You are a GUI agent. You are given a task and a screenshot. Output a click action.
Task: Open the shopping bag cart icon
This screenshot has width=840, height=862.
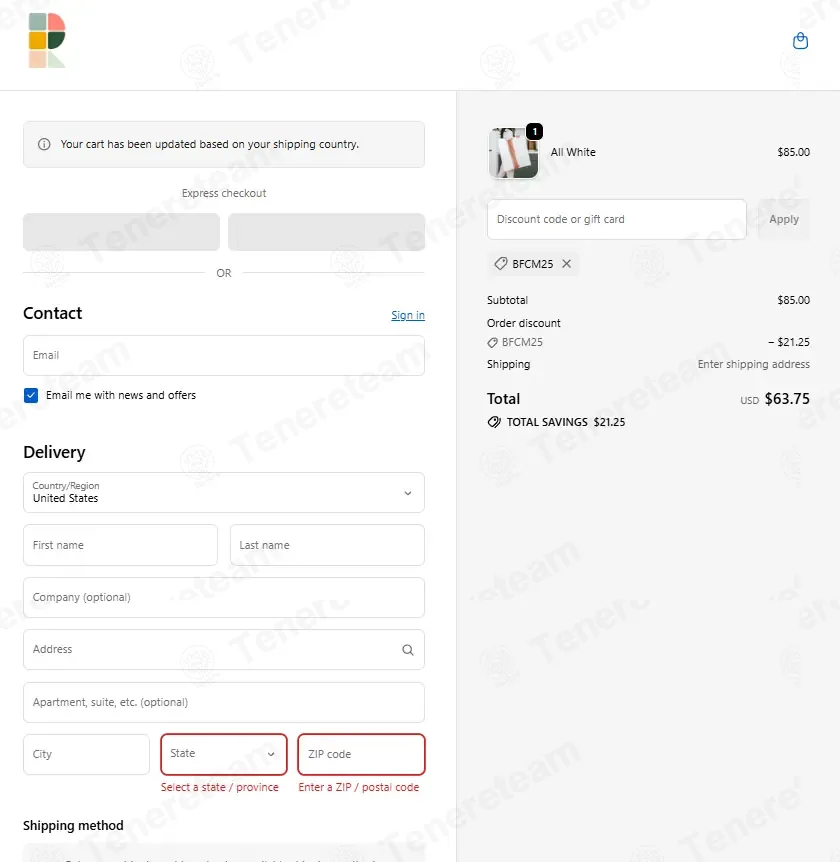click(800, 41)
